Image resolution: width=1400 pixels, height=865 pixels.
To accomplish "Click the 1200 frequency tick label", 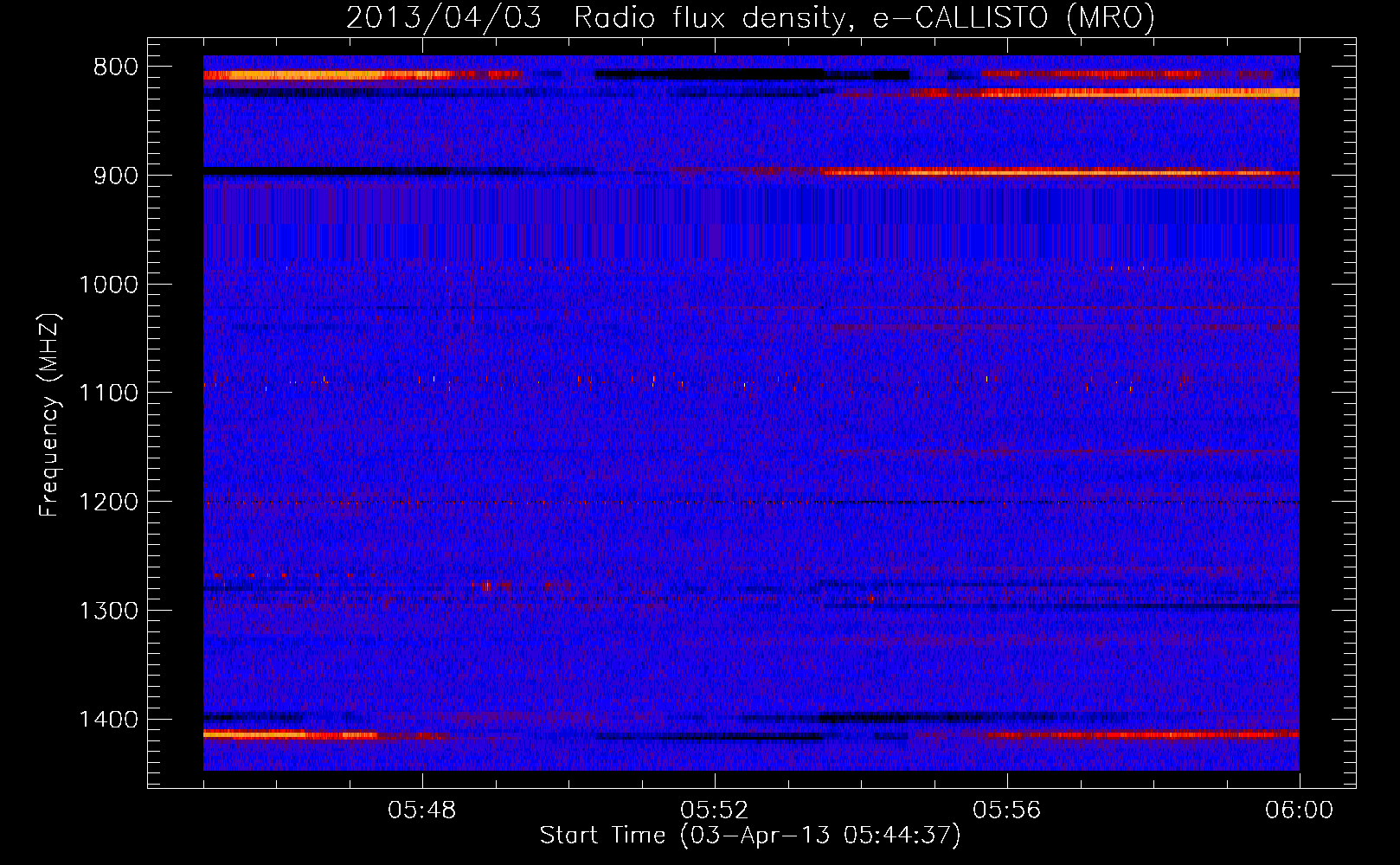I will click(x=108, y=503).
